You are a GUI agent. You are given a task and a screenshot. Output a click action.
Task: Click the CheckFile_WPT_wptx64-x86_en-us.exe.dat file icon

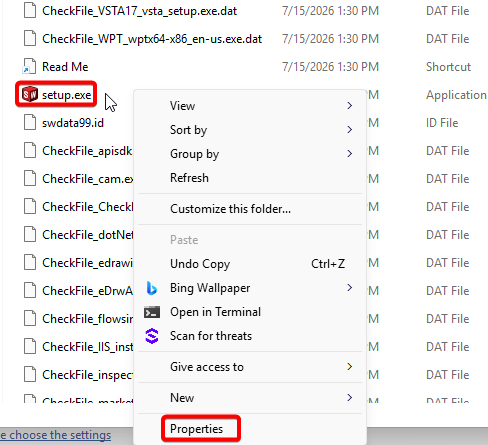[30, 38]
